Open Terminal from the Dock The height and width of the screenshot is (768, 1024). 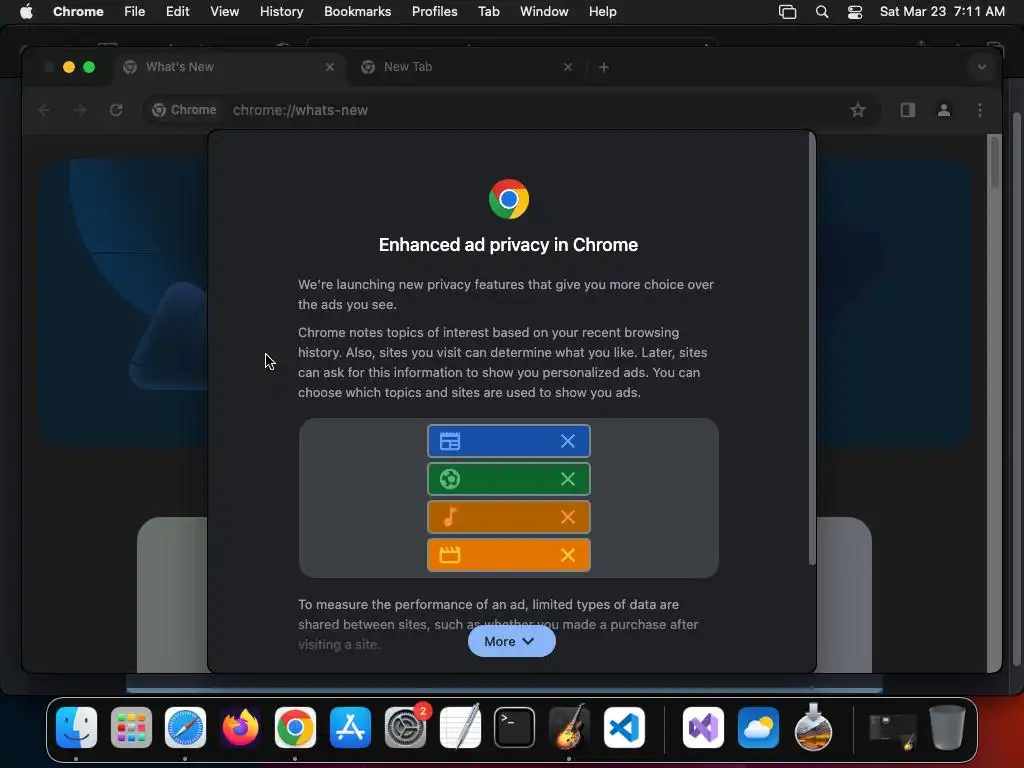click(515, 728)
